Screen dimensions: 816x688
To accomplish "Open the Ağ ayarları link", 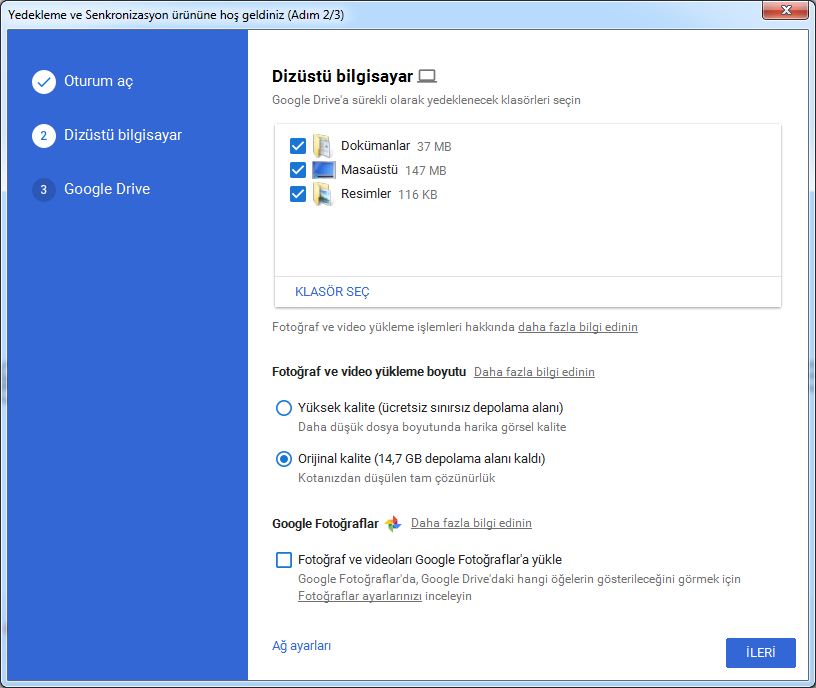I will [x=301, y=645].
